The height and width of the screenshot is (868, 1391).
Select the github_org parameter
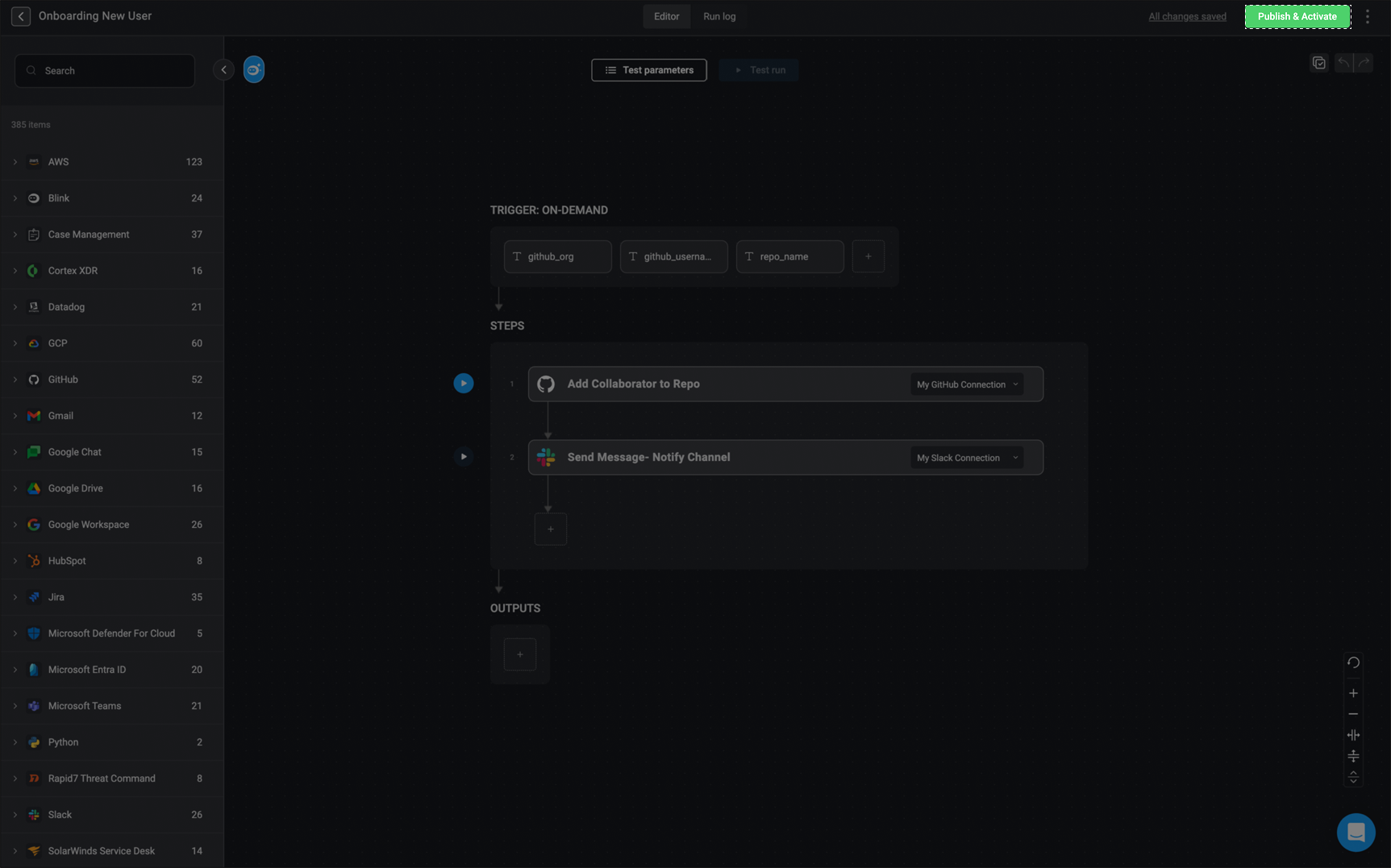tap(558, 256)
